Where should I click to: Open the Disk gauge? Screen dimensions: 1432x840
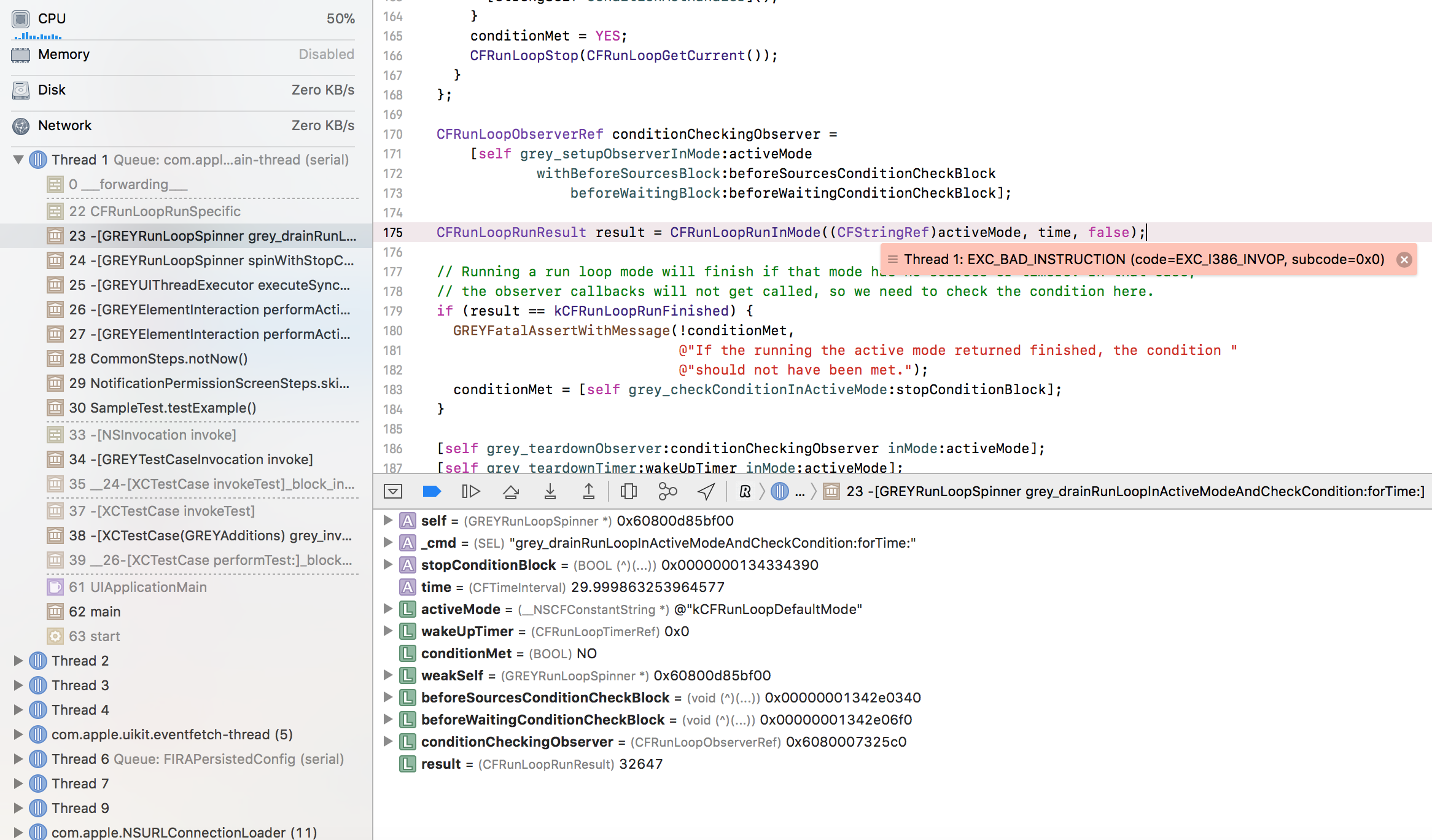(x=184, y=90)
